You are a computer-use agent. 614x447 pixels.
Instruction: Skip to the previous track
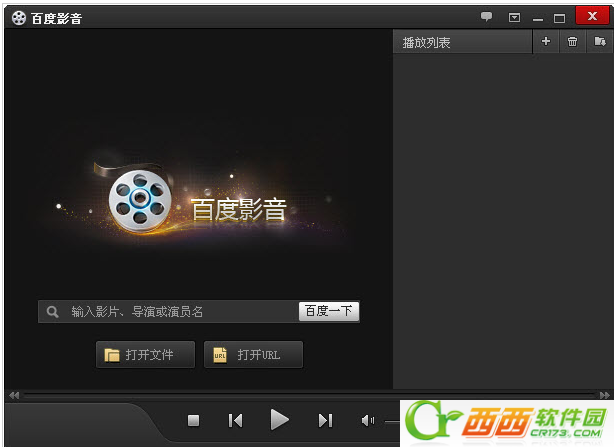[235, 421]
